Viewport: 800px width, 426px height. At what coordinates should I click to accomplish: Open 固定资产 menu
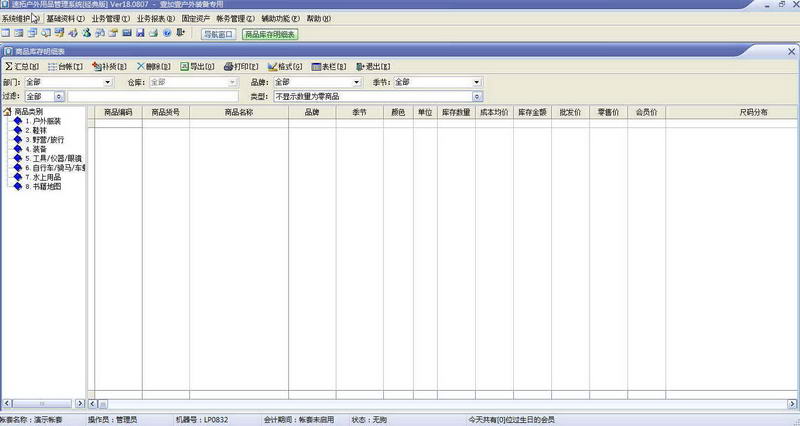tap(196, 18)
